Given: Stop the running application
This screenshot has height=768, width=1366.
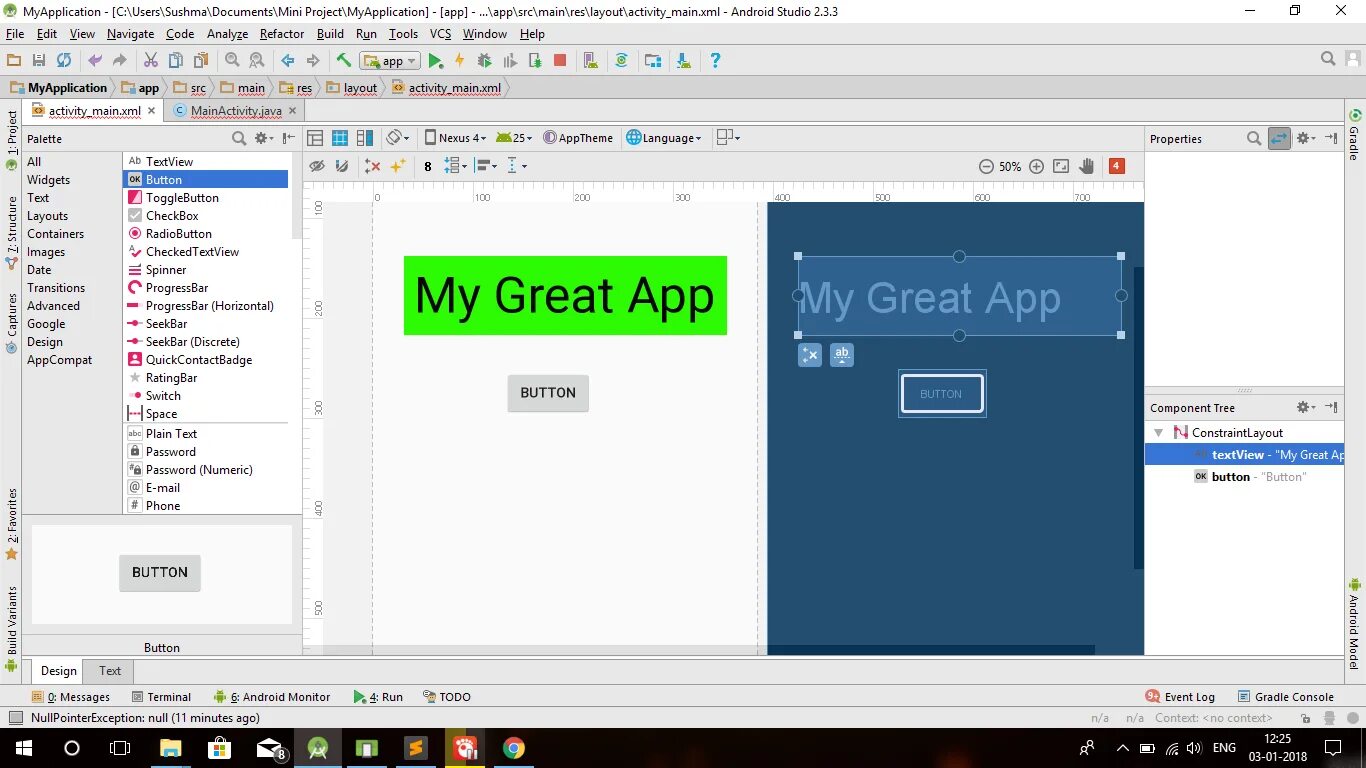Looking at the screenshot, I should [559, 60].
